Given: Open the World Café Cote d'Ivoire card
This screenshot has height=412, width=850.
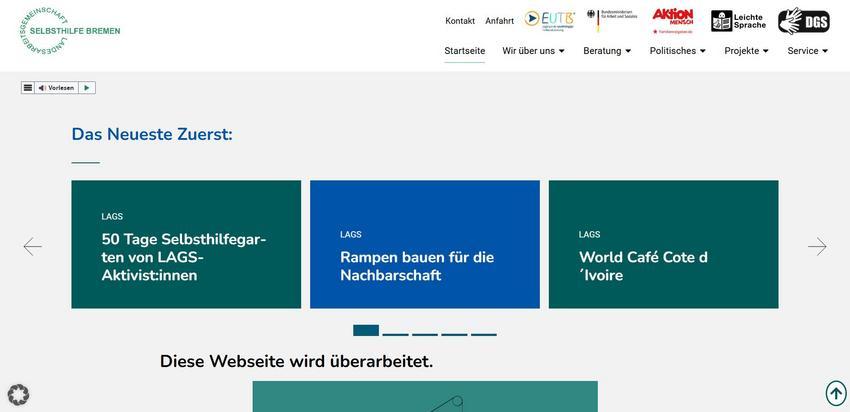Looking at the screenshot, I should pyautogui.click(x=664, y=244).
